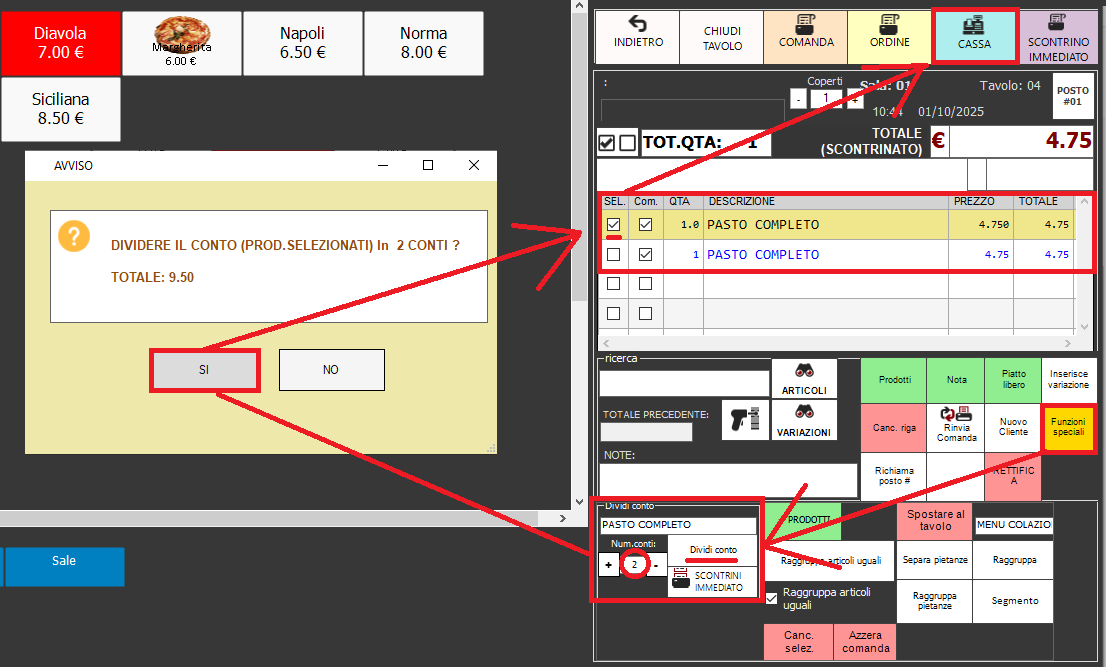The image size is (1106, 667).
Task: Increase Num.conti with the plus button
Action: (x=609, y=565)
